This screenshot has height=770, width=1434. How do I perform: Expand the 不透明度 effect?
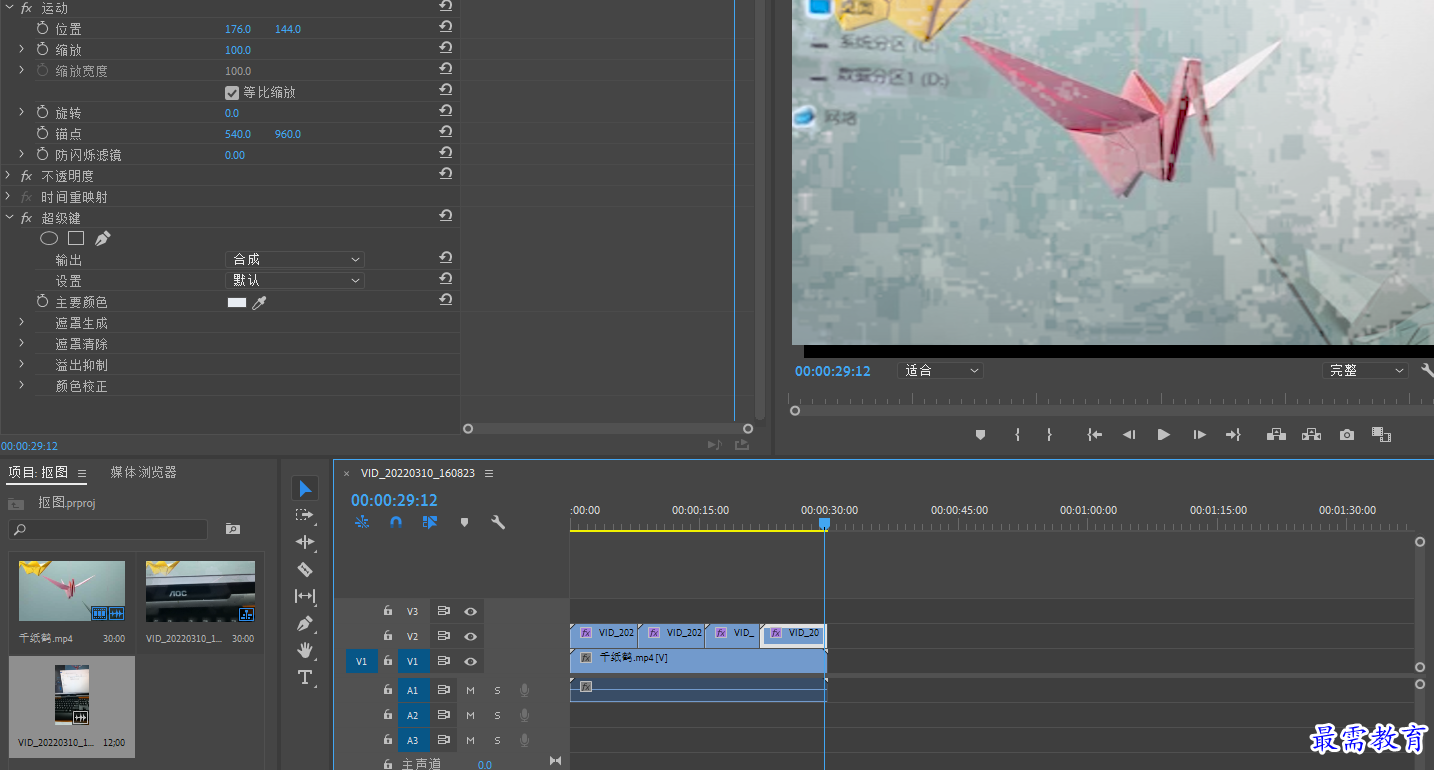(10, 175)
